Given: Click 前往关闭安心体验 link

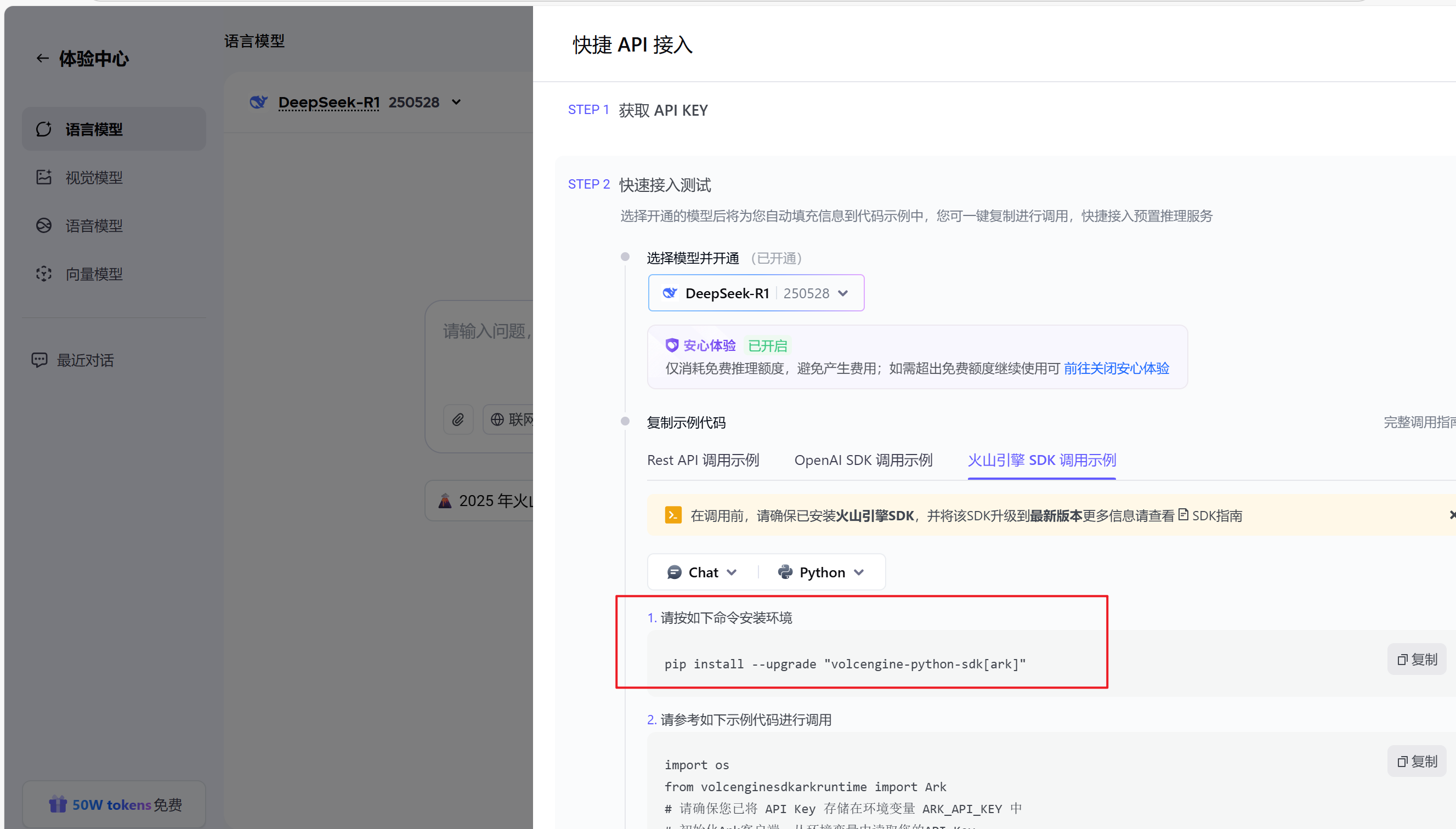Looking at the screenshot, I should (1116, 368).
